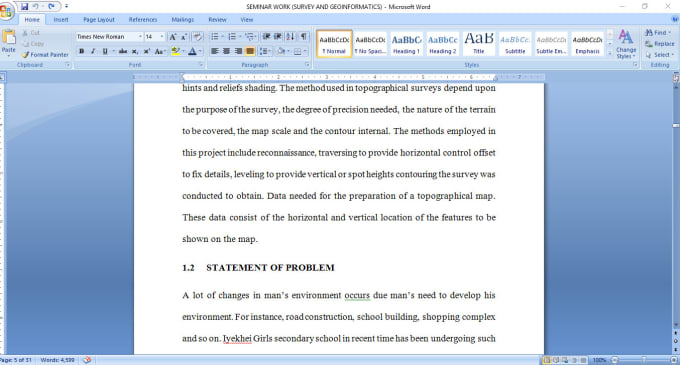Click the Print Layout view icon
680x365 pixels.
[x=546, y=360]
